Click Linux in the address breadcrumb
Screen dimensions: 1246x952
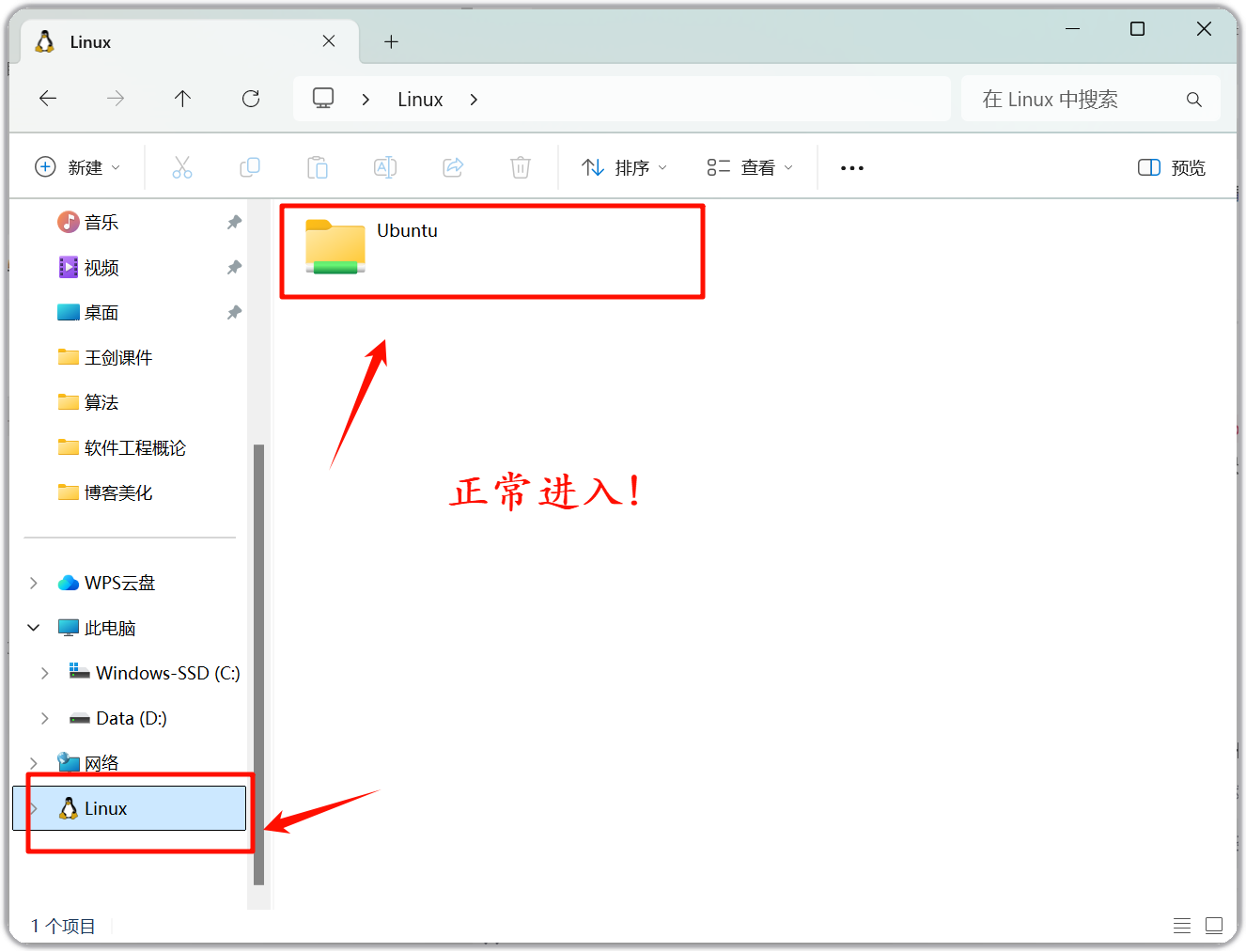coord(420,100)
